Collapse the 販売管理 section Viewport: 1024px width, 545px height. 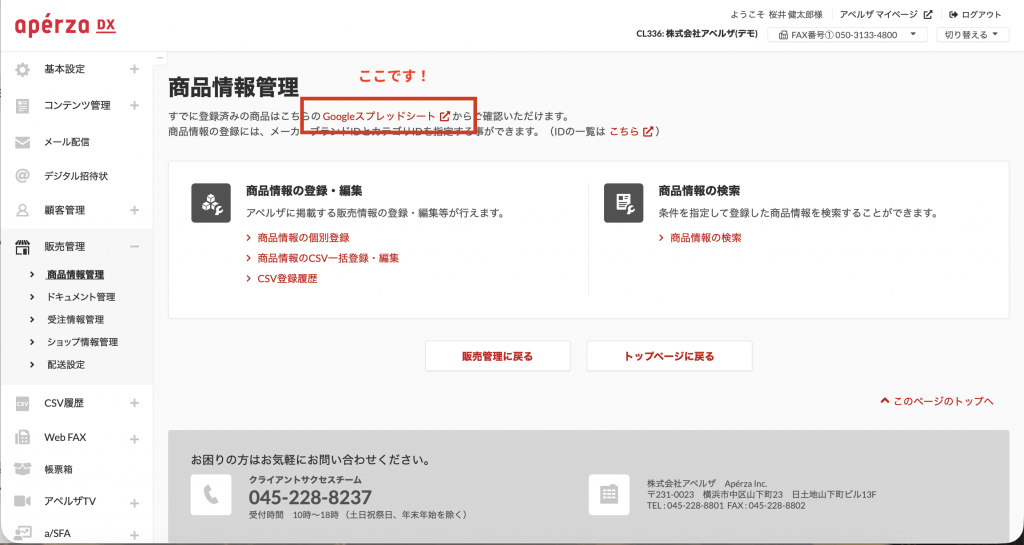pyautogui.click(x=134, y=247)
